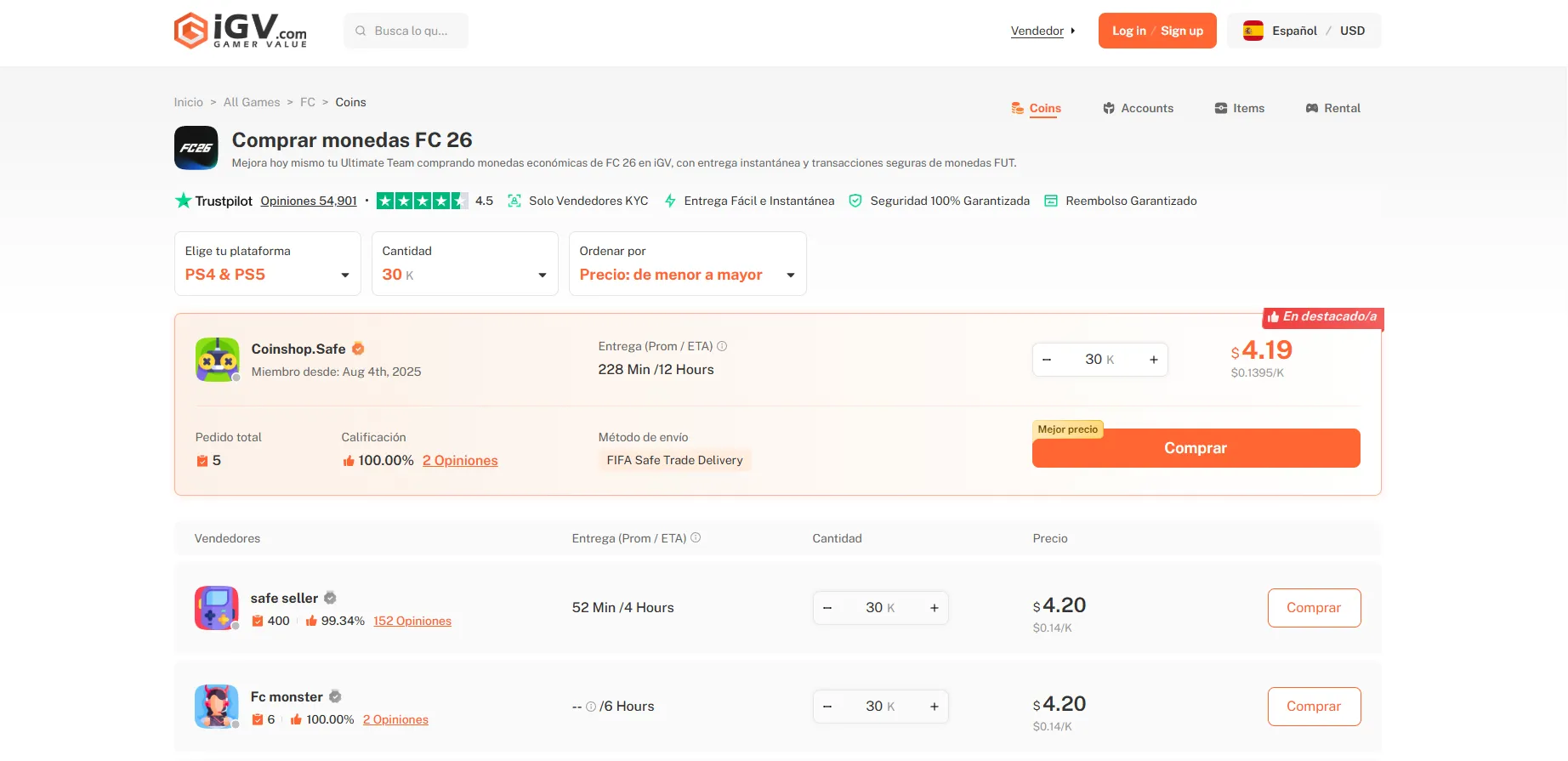
Task: Click Fc monster avatar
Action: tap(217, 707)
